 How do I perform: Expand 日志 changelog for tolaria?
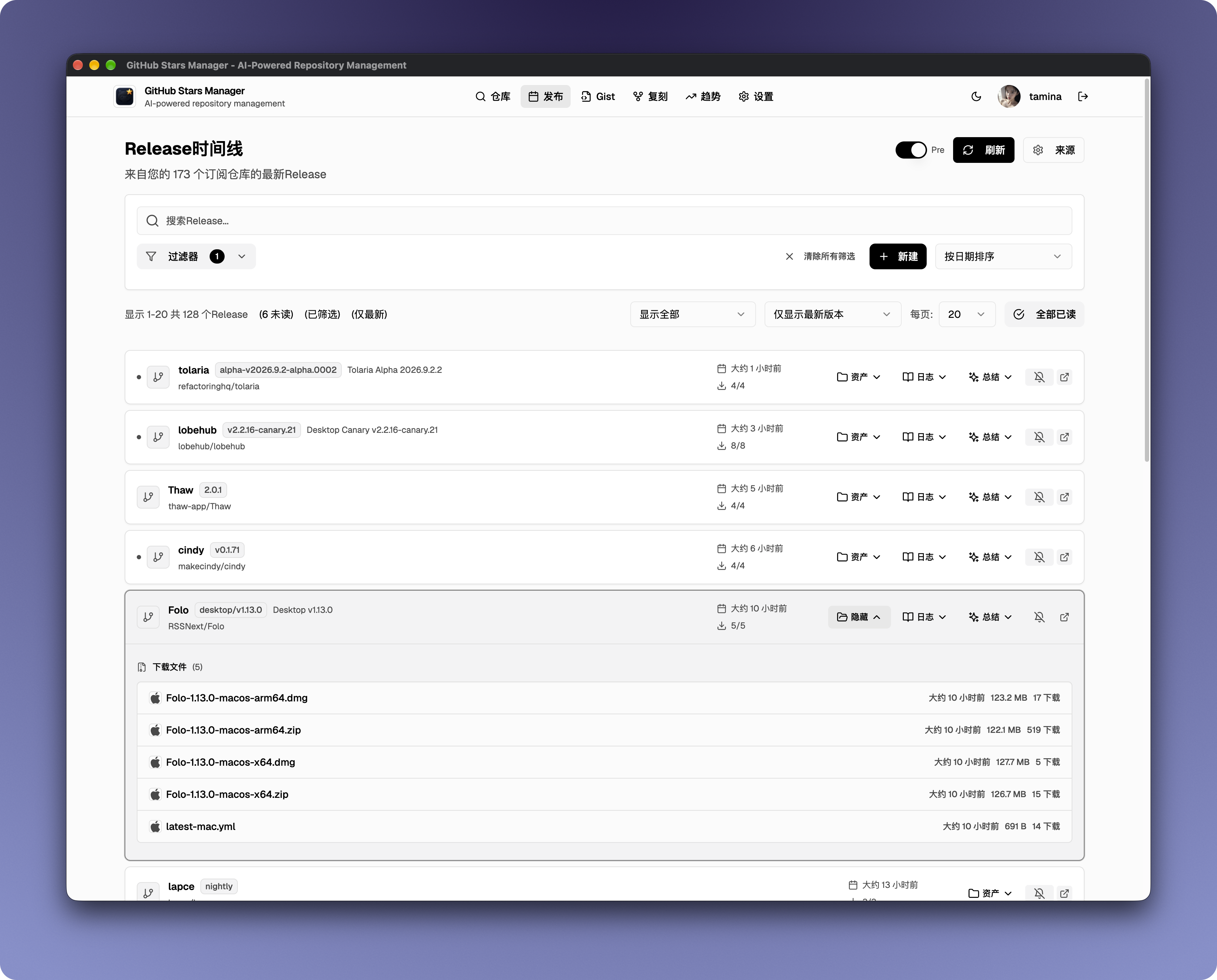924,377
